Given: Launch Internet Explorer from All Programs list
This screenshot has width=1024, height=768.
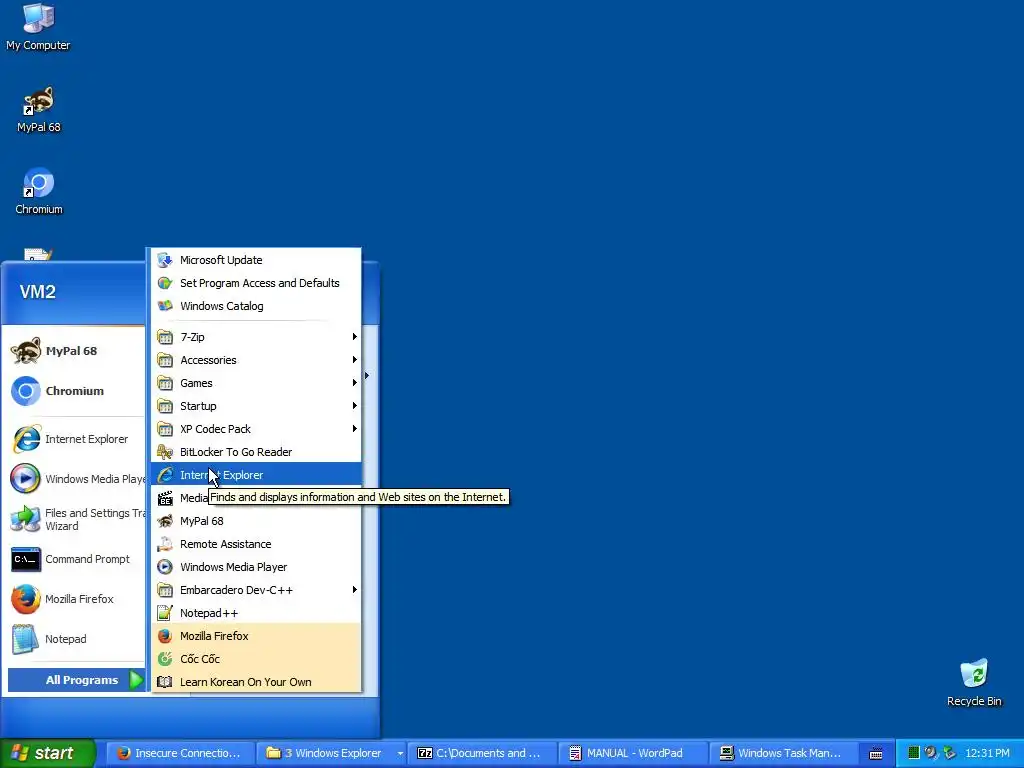Looking at the screenshot, I should 256,475.
